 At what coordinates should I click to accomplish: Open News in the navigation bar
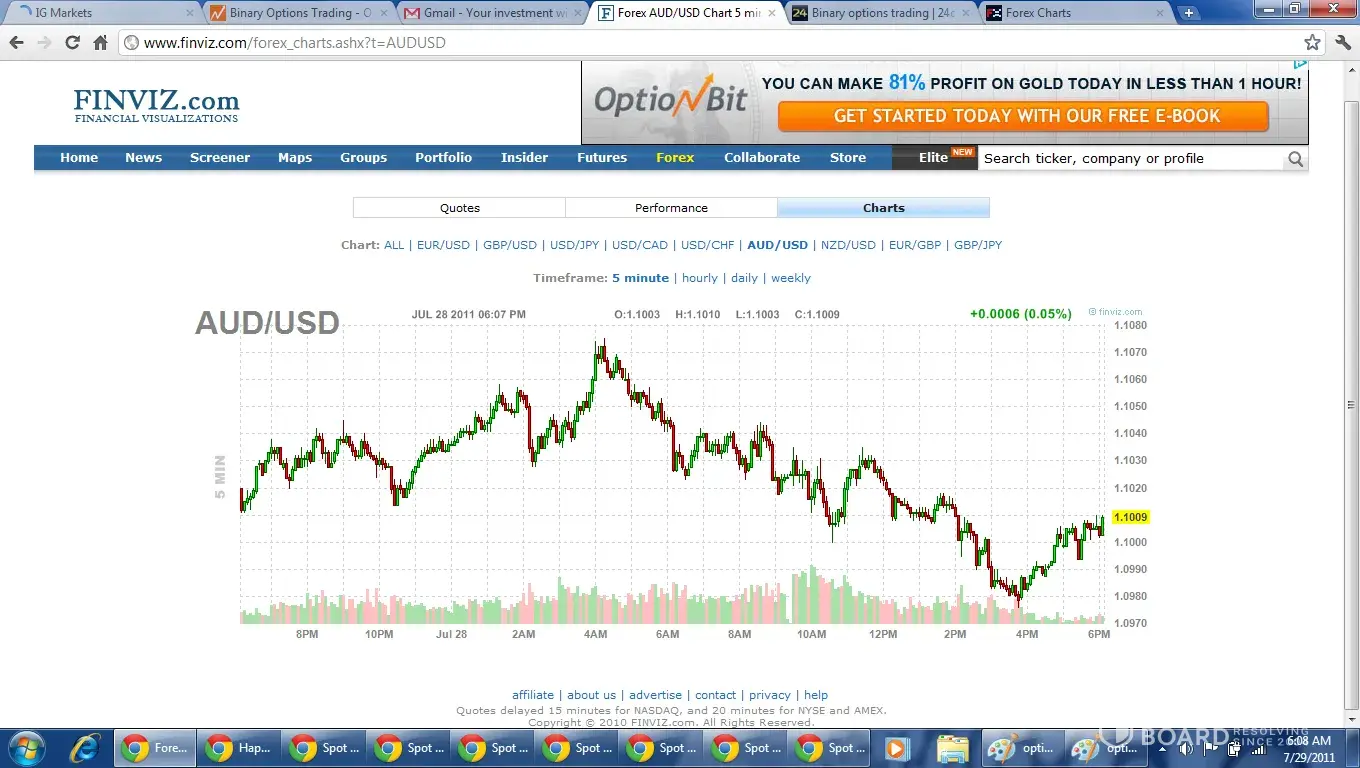[143, 157]
